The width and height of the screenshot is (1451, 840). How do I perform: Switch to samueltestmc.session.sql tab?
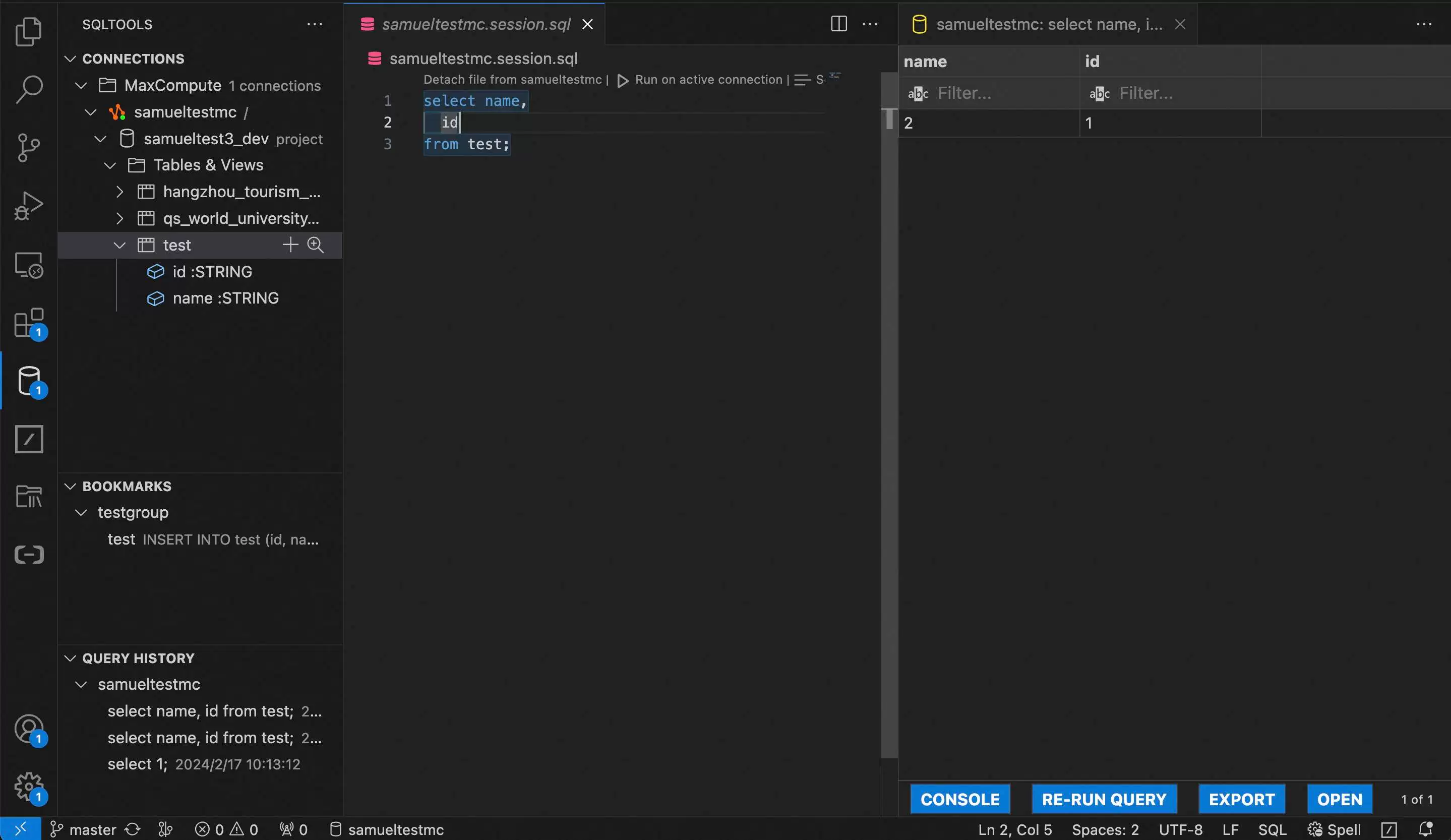click(475, 24)
